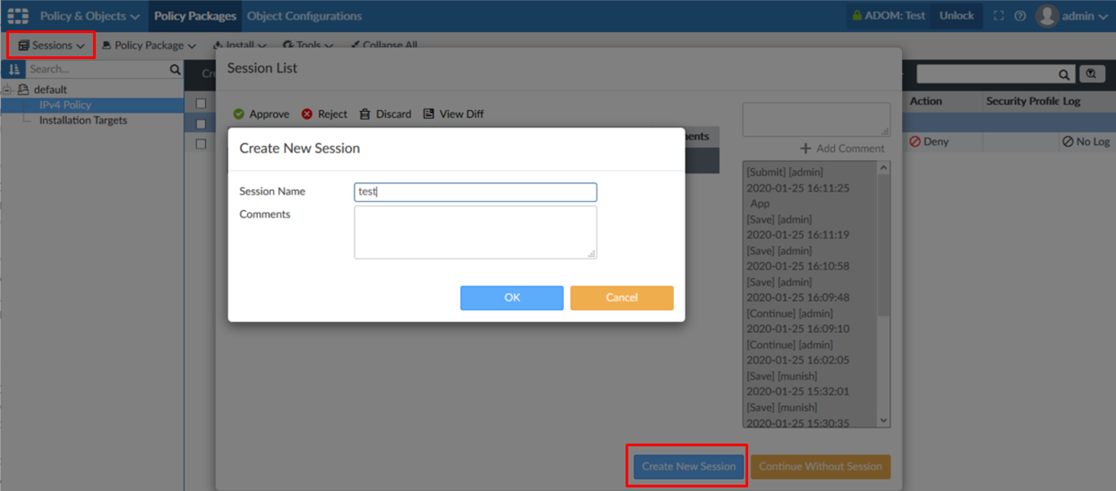Cancel the Create New Session dialog
This screenshot has width=1116, height=491.
click(621, 298)
